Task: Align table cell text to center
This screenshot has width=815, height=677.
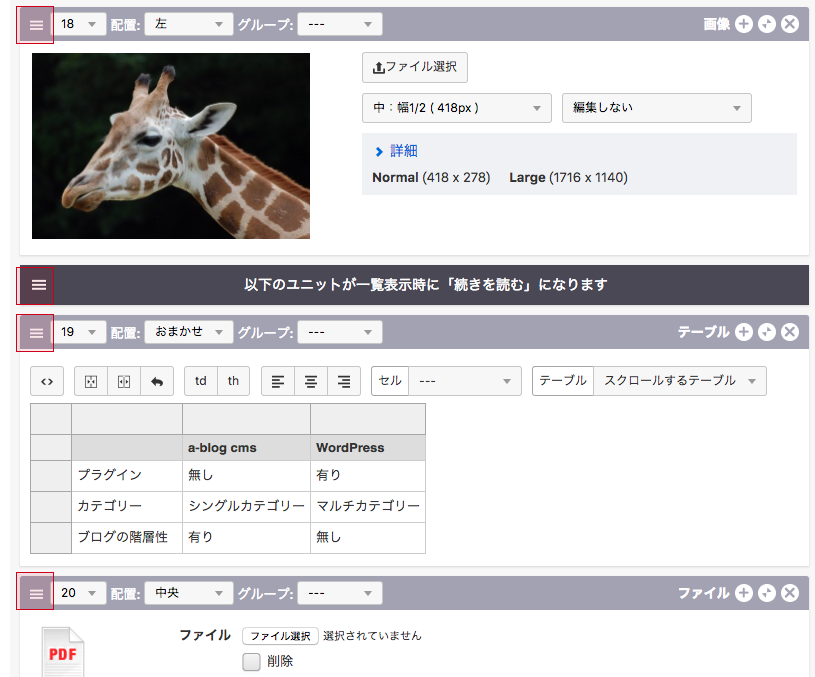Action: pos(311,381)
